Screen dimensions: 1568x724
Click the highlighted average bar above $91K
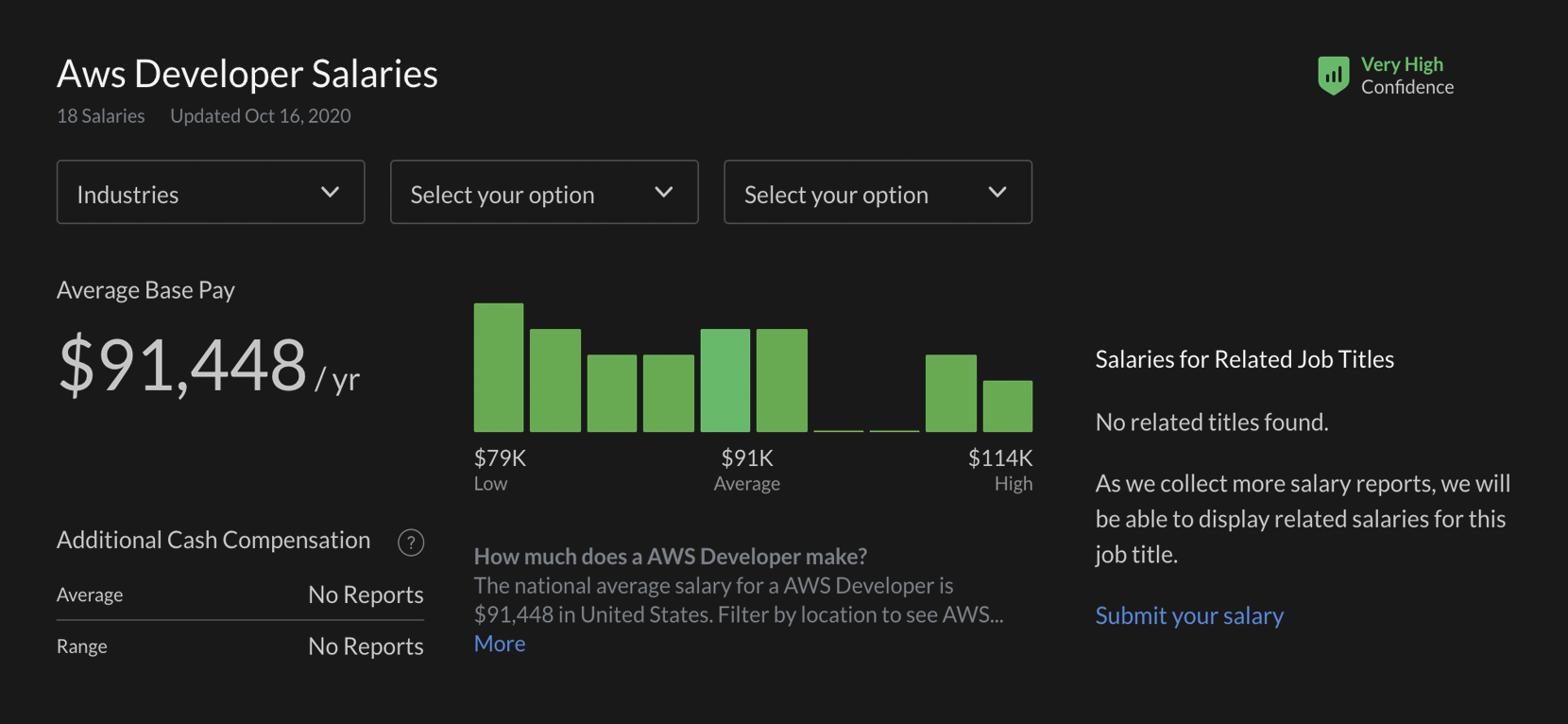[x=725, y=380]
